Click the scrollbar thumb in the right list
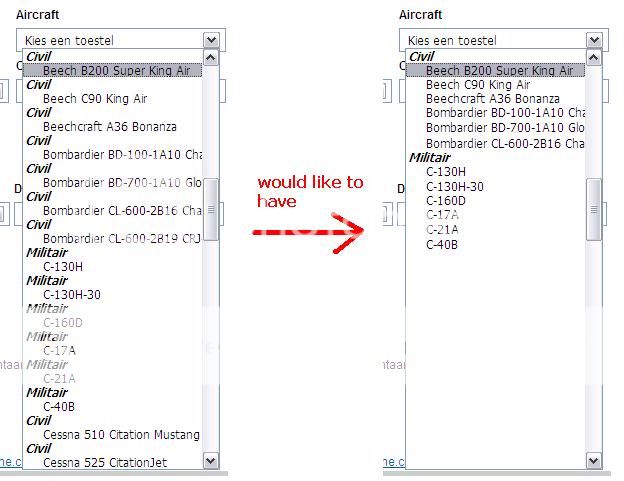 coord(594,209)
